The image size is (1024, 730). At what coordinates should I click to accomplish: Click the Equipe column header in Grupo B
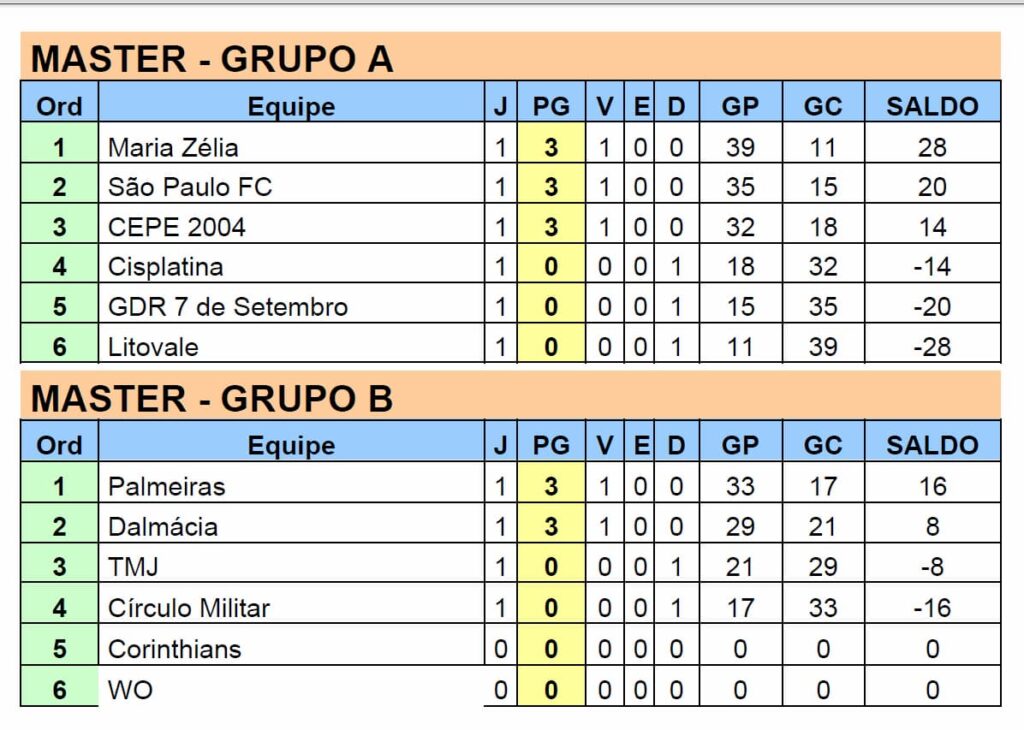click(291, 445)
